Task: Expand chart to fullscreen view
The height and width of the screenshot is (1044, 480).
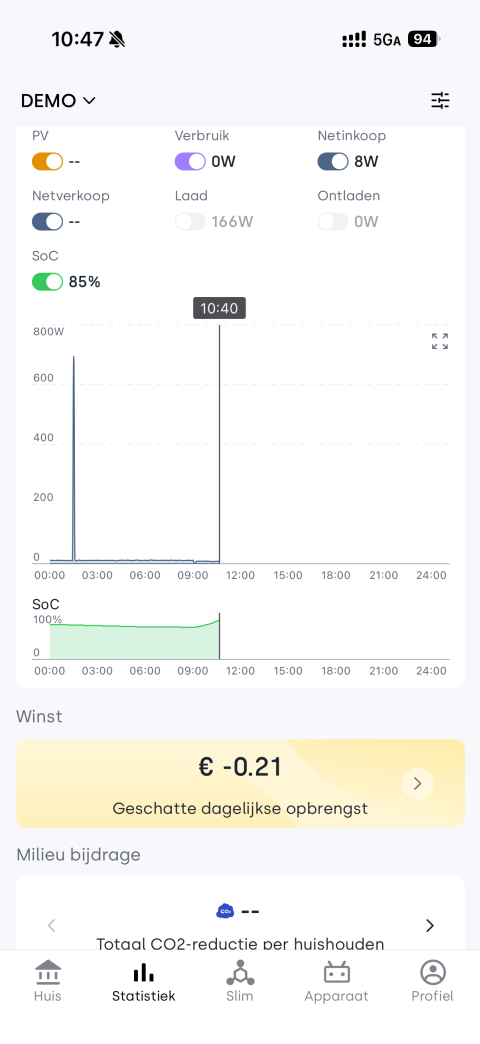Action: point(439,341)
